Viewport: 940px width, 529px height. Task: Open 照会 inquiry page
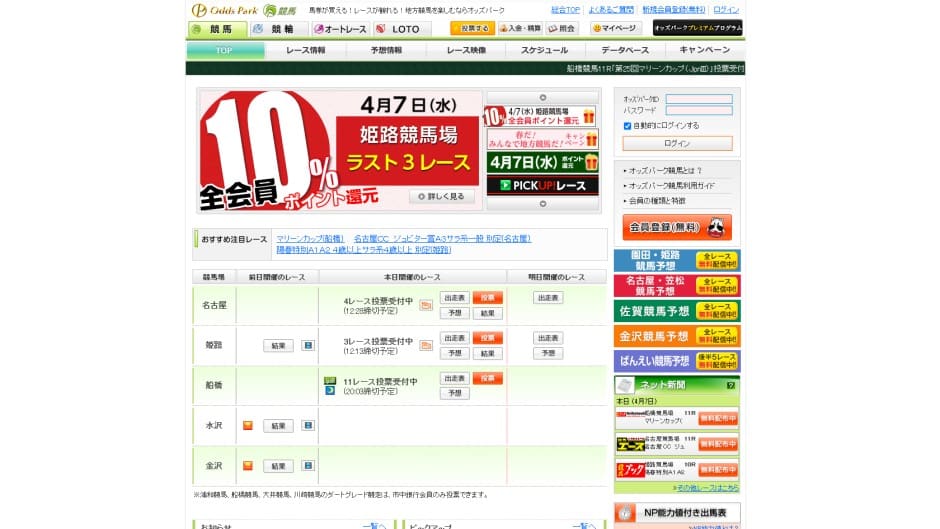(x=562, y=28)
